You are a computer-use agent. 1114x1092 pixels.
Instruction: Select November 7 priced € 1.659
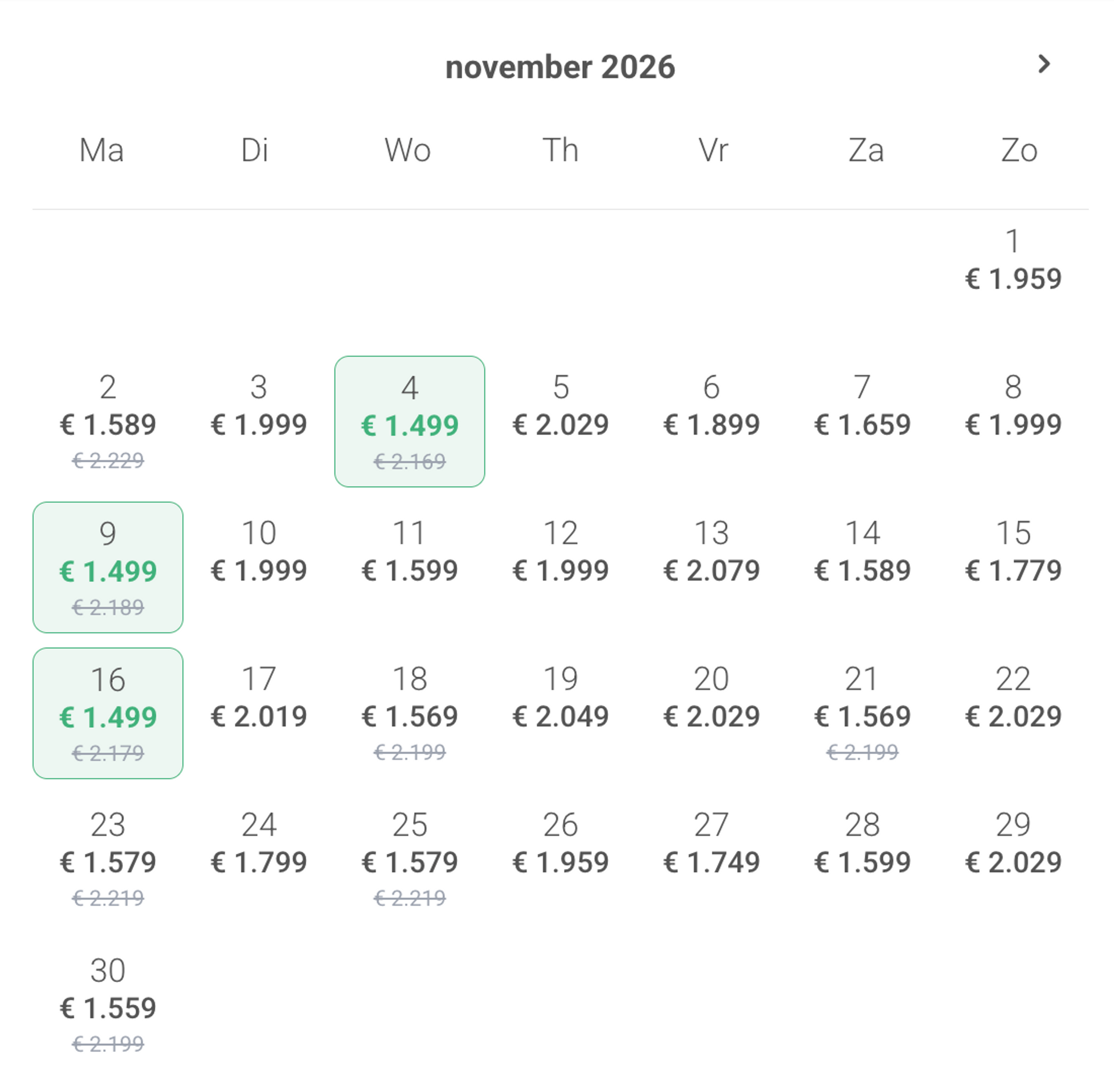(x=862, y=422)
